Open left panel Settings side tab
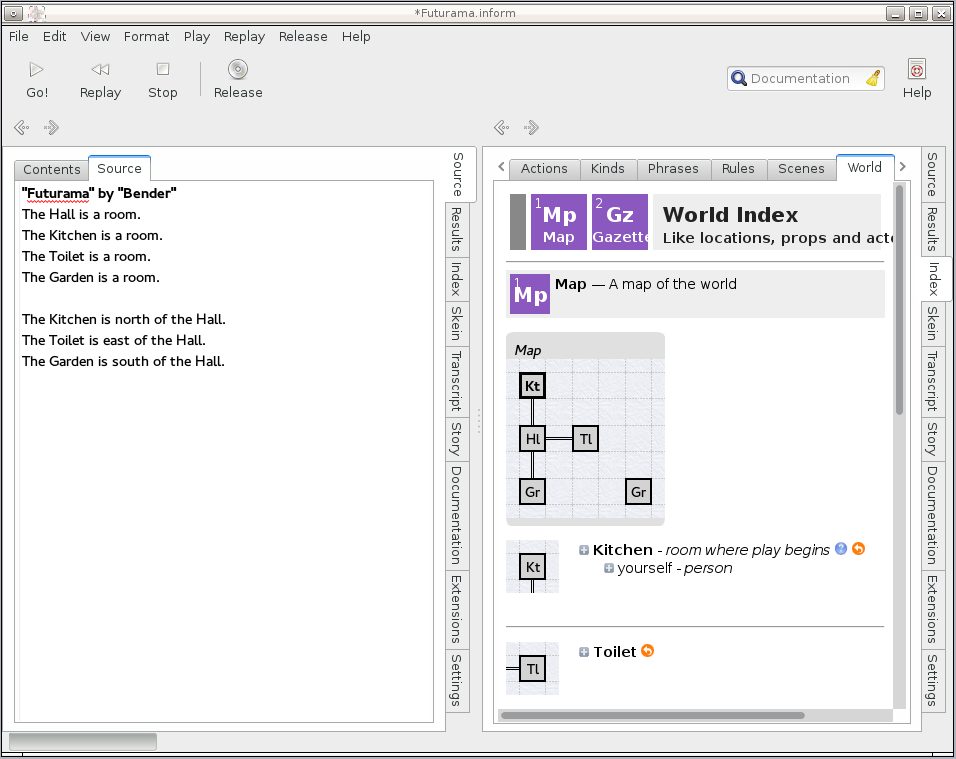Image resolution: width=956 pixels, height=759 pixels. click(456, 680)
